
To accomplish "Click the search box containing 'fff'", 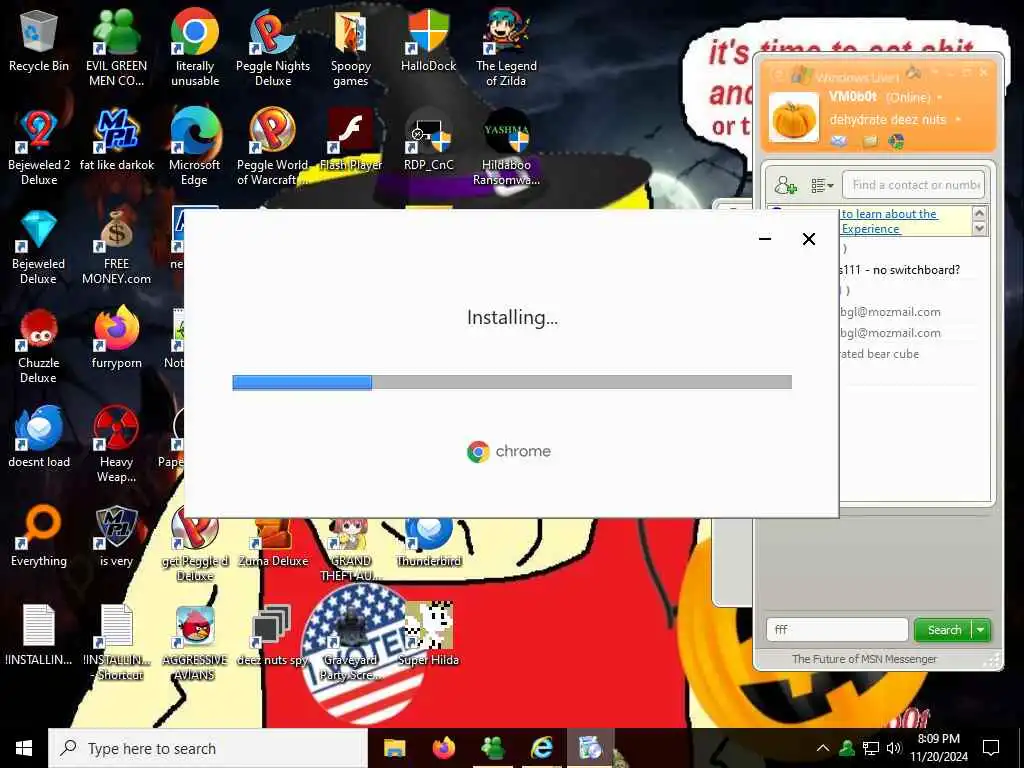I will pos(837,630).
